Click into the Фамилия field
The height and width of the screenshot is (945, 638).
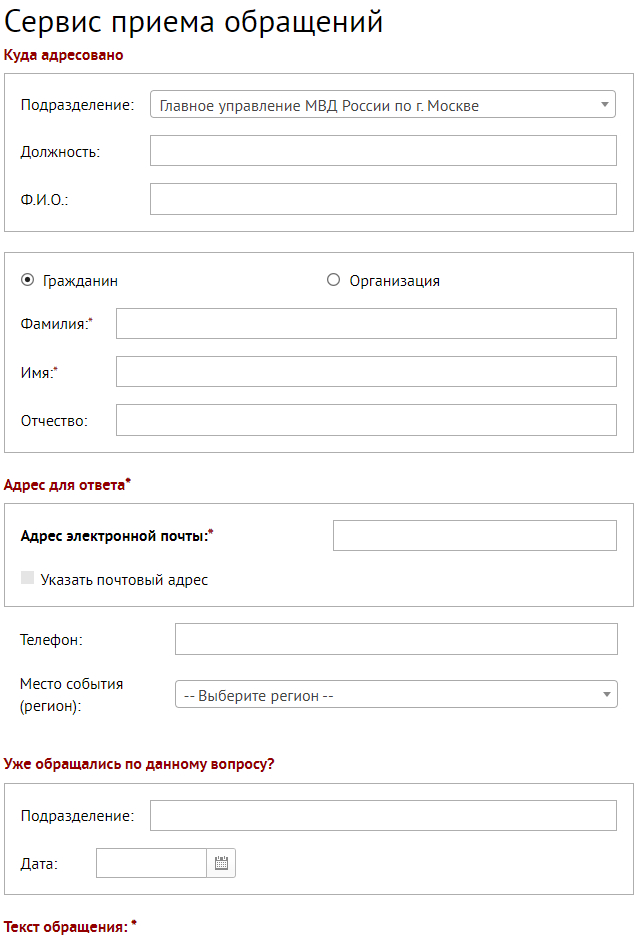pos(366,324)
